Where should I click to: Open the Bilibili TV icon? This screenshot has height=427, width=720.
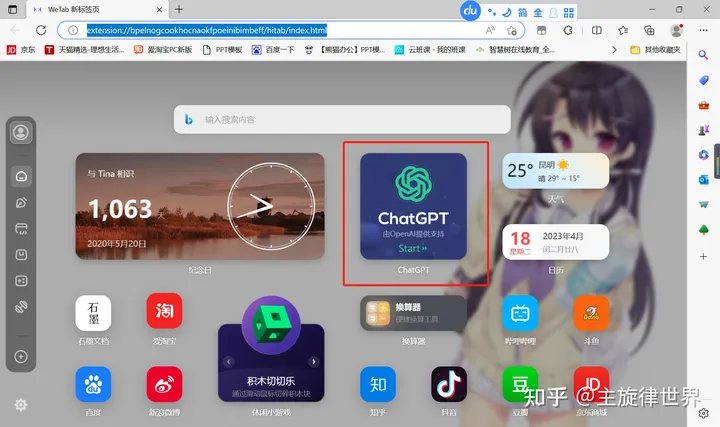[520, 313]
